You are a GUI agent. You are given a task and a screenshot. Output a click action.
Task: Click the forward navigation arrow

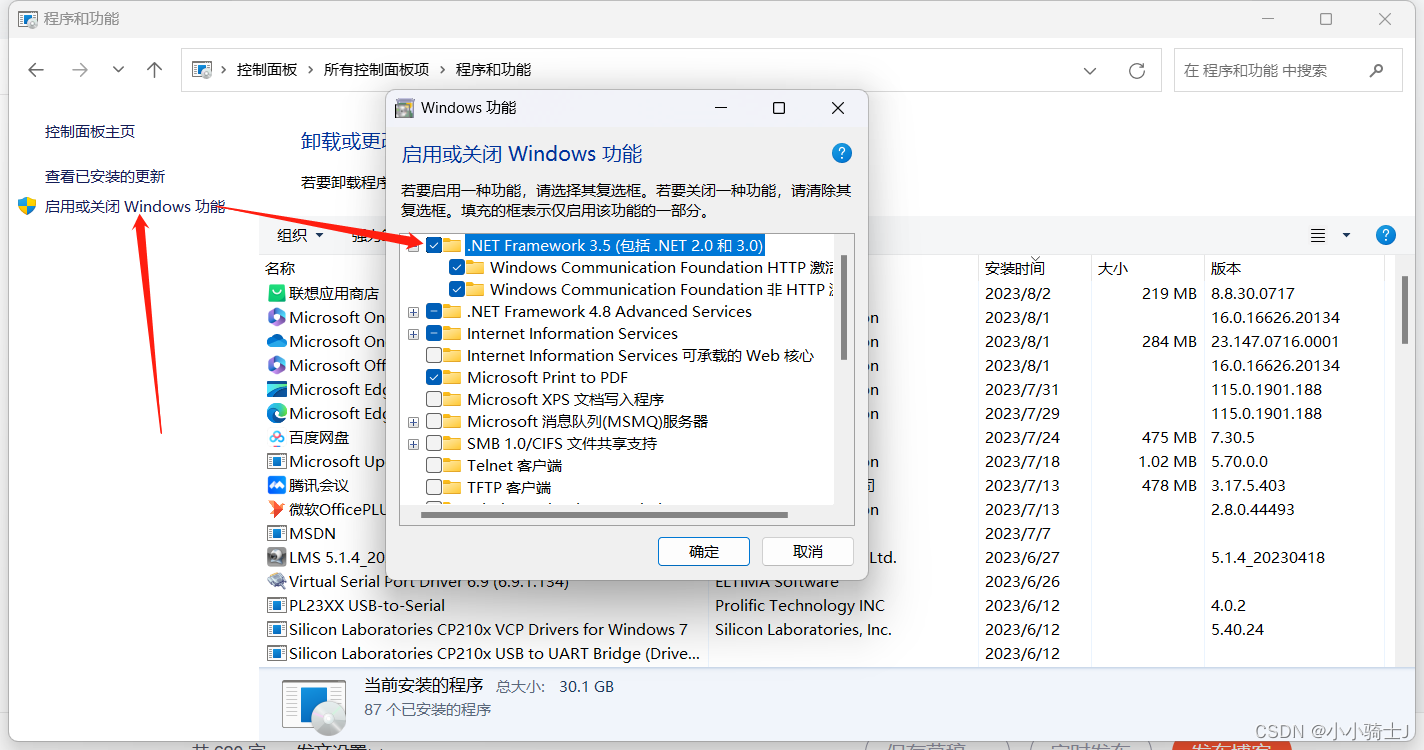coord(80,70)
